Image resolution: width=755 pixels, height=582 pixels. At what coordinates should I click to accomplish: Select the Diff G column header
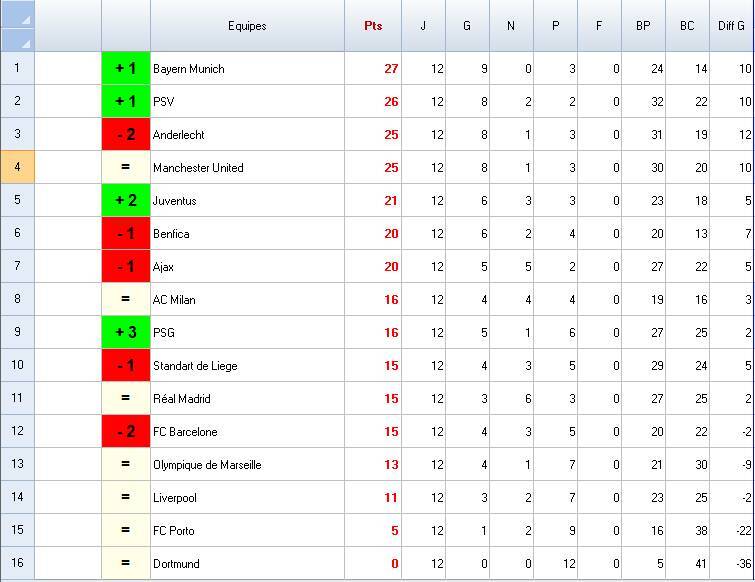[732, 26]
